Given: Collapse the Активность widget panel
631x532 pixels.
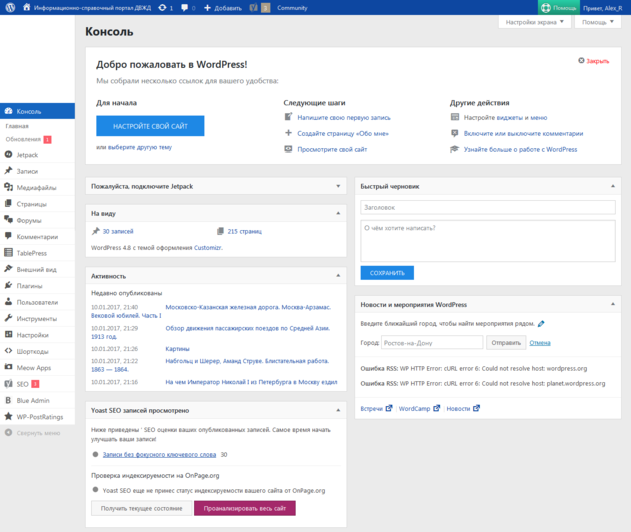Looking at the screenshot, I should coord(338,275).
